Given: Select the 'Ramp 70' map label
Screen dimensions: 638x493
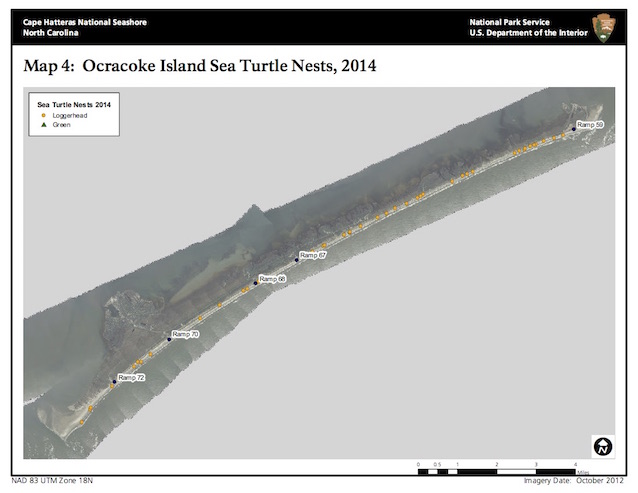Looking at the screenshot, I should 185,334.
